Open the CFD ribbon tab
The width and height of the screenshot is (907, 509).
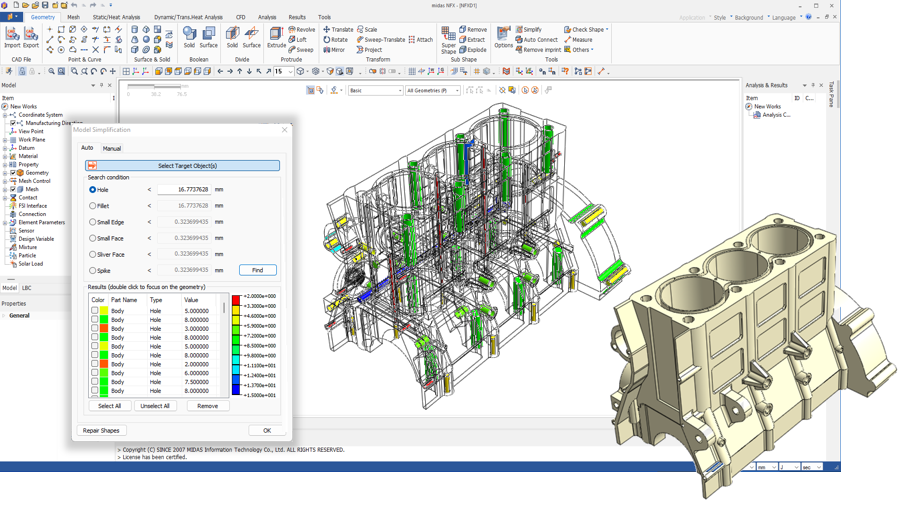[x=241, y=17]
